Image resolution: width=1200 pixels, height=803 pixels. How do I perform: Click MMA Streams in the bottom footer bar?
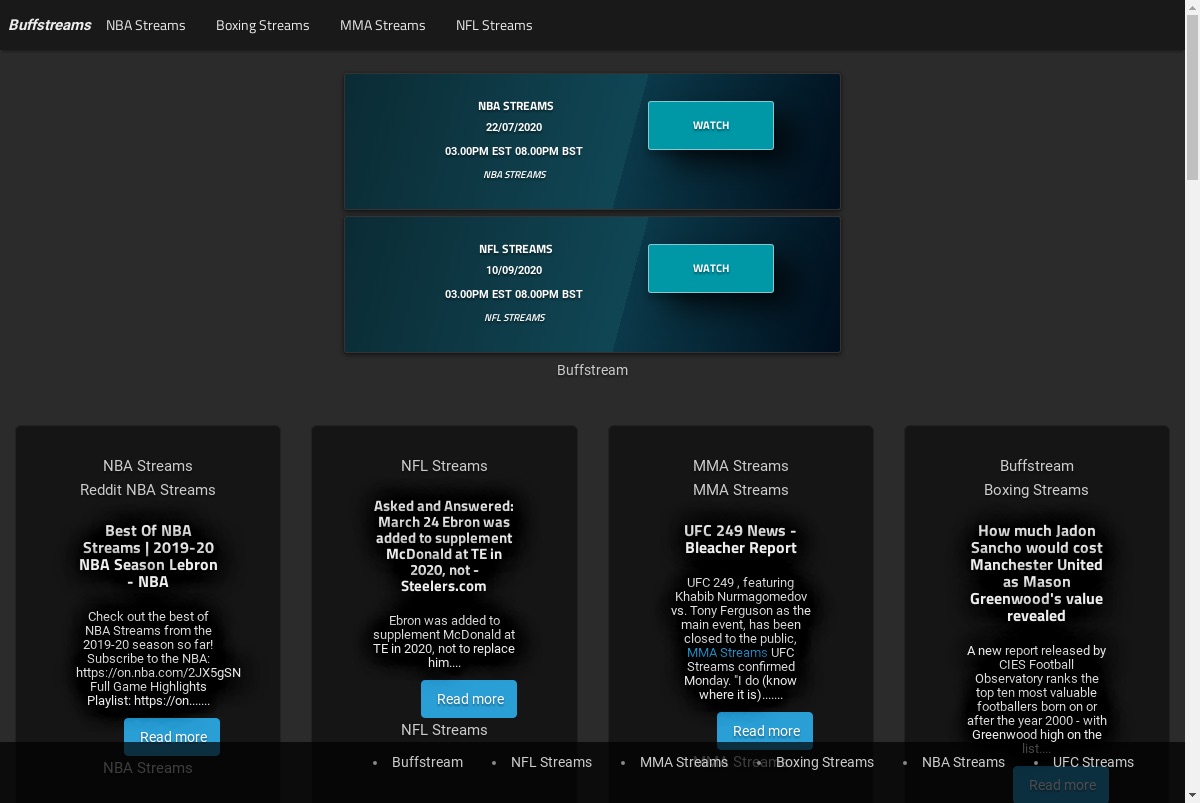point(684,762)
